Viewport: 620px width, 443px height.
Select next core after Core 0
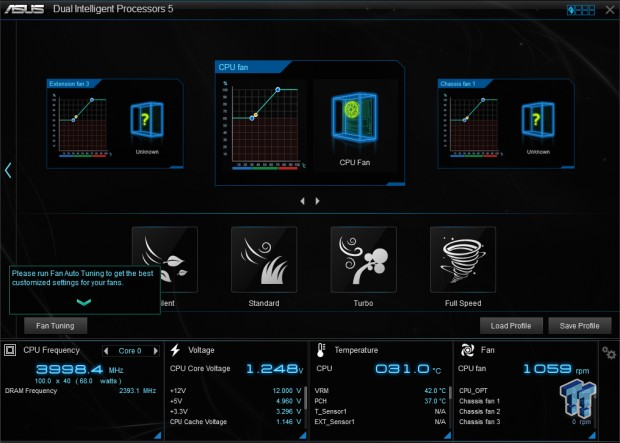pos(156,351)
